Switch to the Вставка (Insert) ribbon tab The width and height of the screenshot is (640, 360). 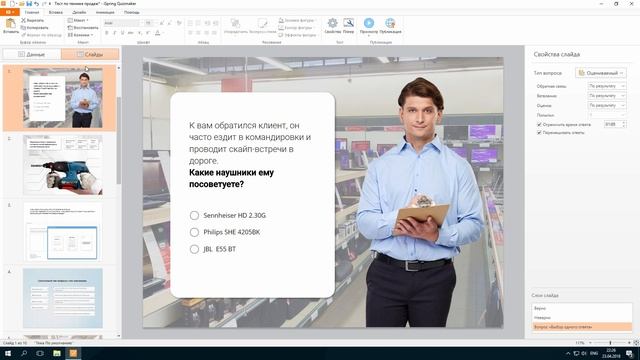pos(56,12)
